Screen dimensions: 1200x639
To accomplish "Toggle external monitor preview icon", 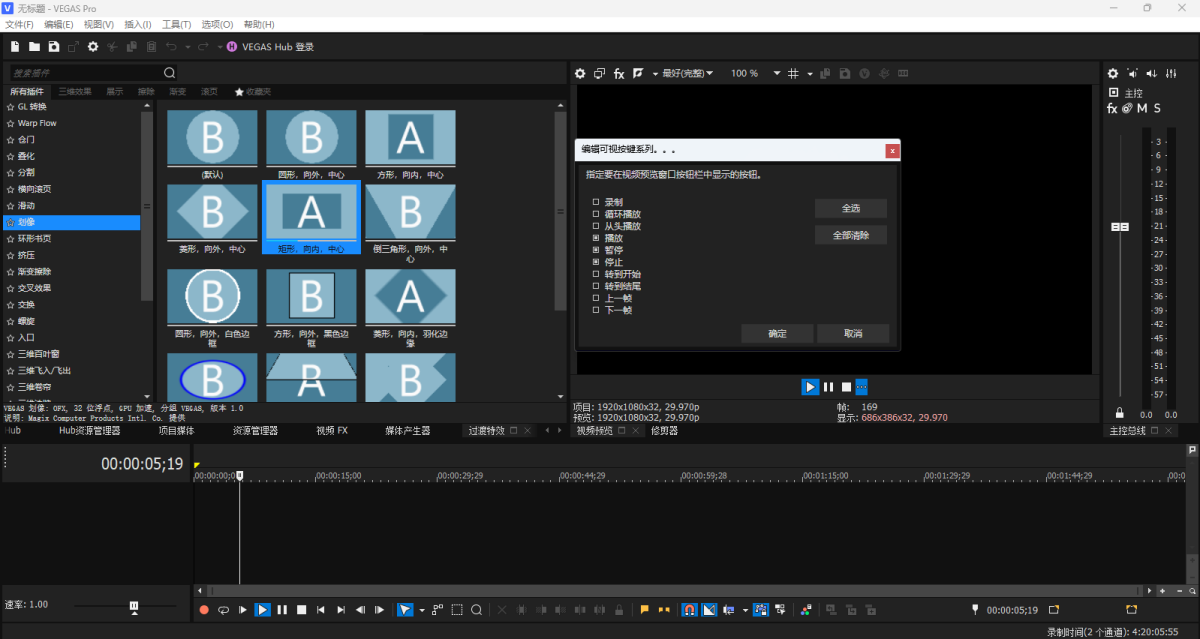I will pyautogui.click(x=599, y=73).
